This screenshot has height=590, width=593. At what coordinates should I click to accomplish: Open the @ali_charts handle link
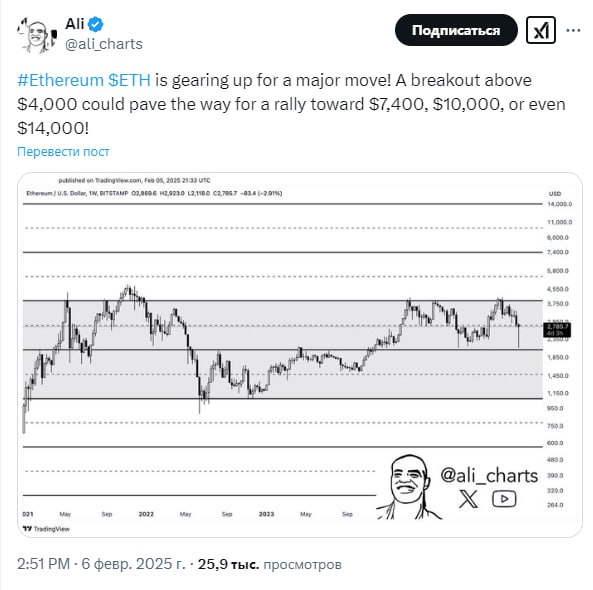(104, 44)
